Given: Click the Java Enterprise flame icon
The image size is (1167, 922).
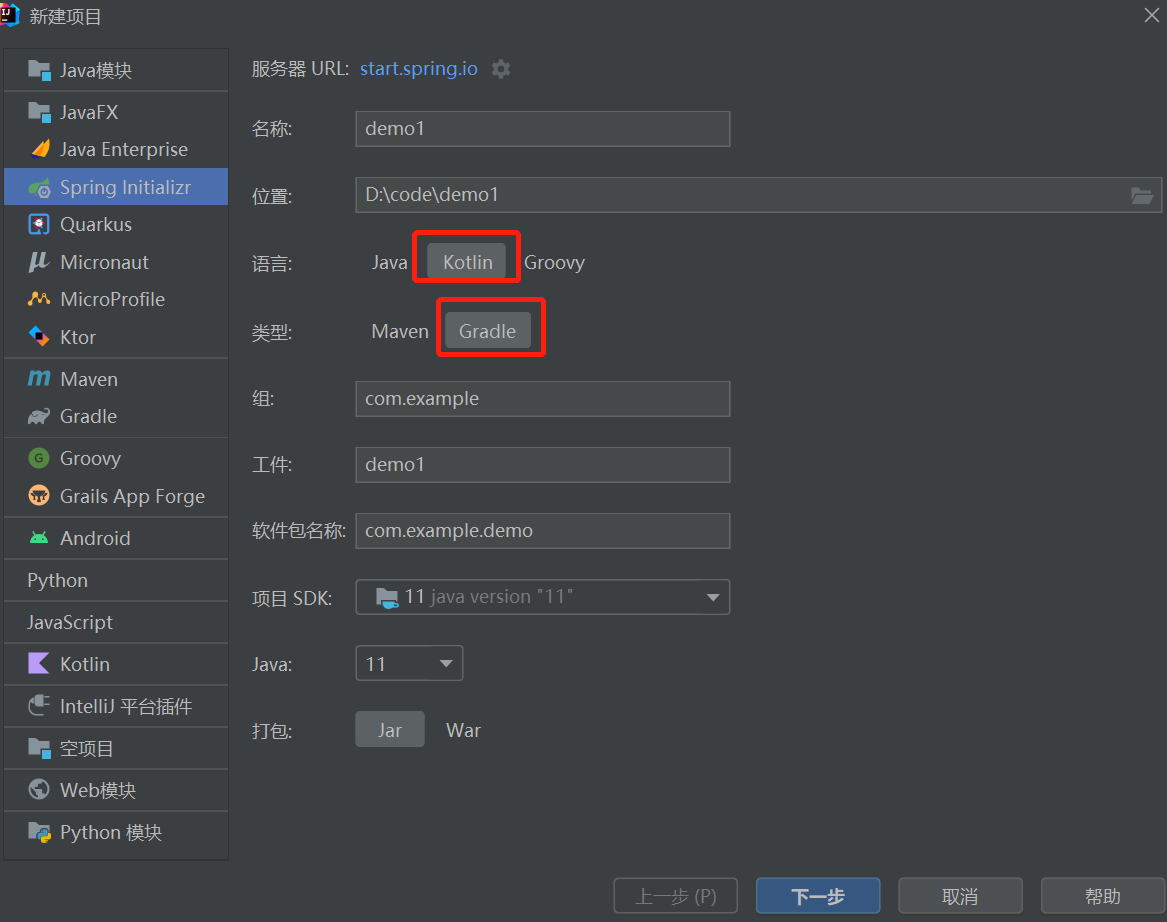Looking at the screenshot, I should 39,149.
